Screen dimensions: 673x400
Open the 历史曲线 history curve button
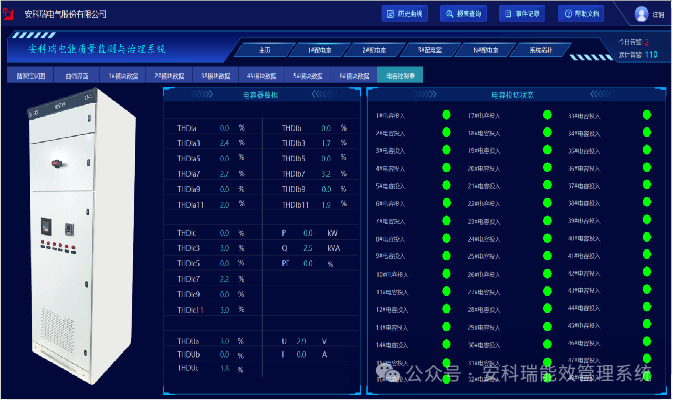(x=405, y=14)
